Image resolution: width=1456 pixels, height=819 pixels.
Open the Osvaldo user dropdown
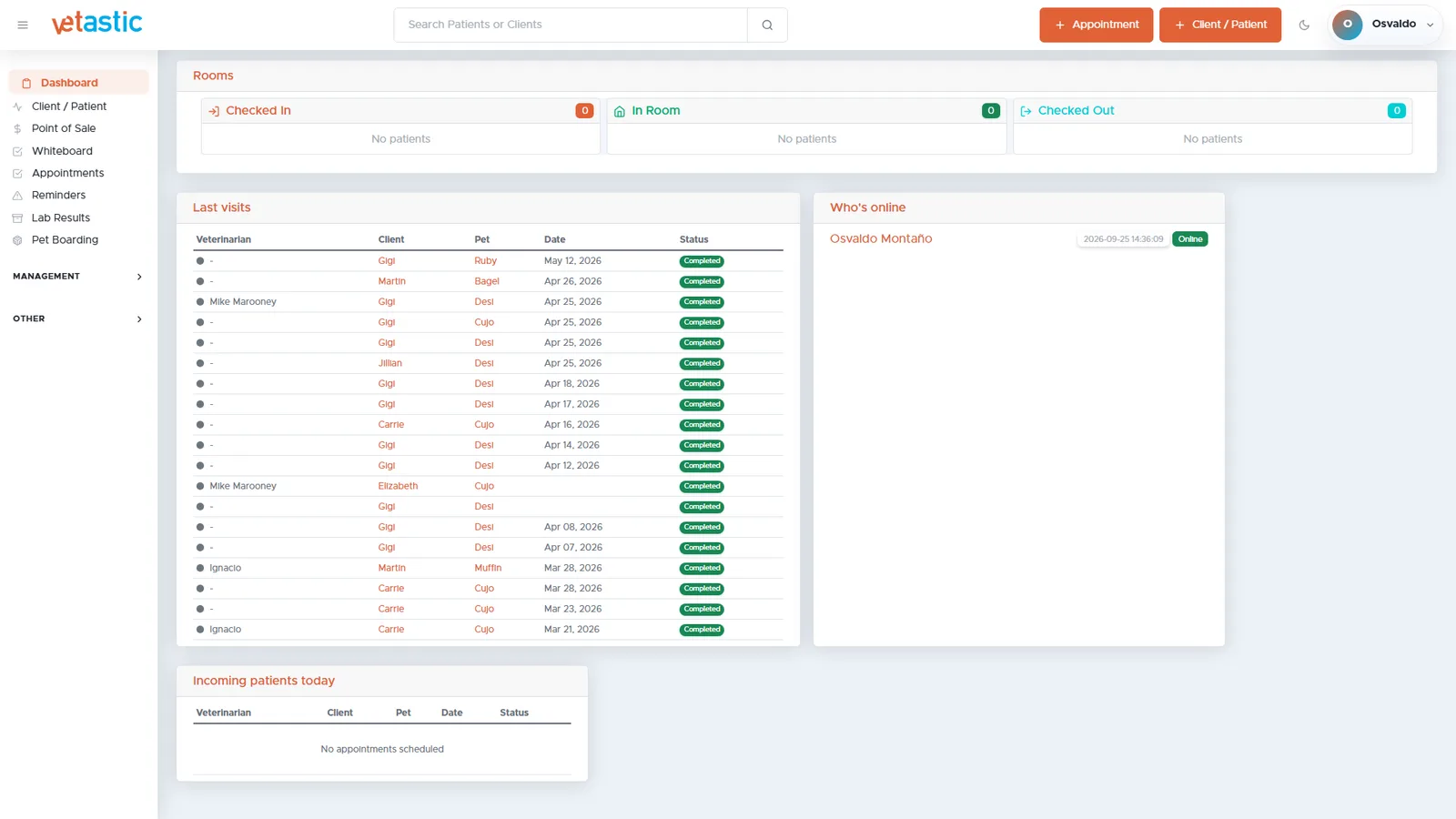coord(1386,25)
